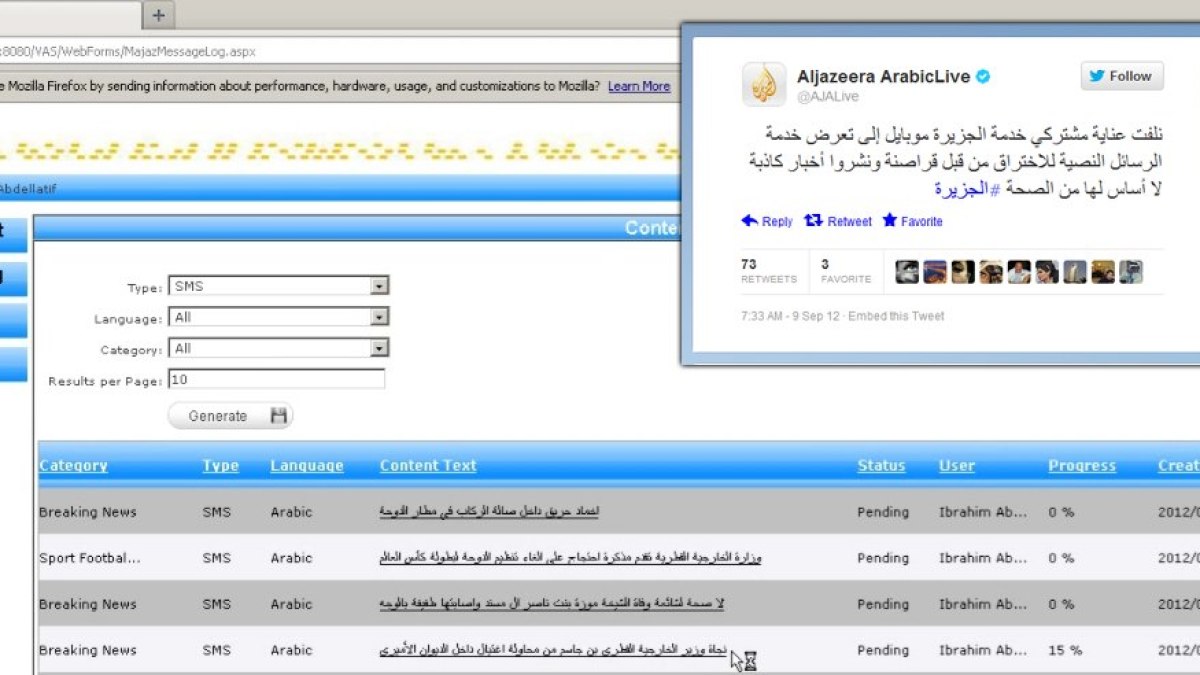View the 73 retweets count

tap(768, 271)
